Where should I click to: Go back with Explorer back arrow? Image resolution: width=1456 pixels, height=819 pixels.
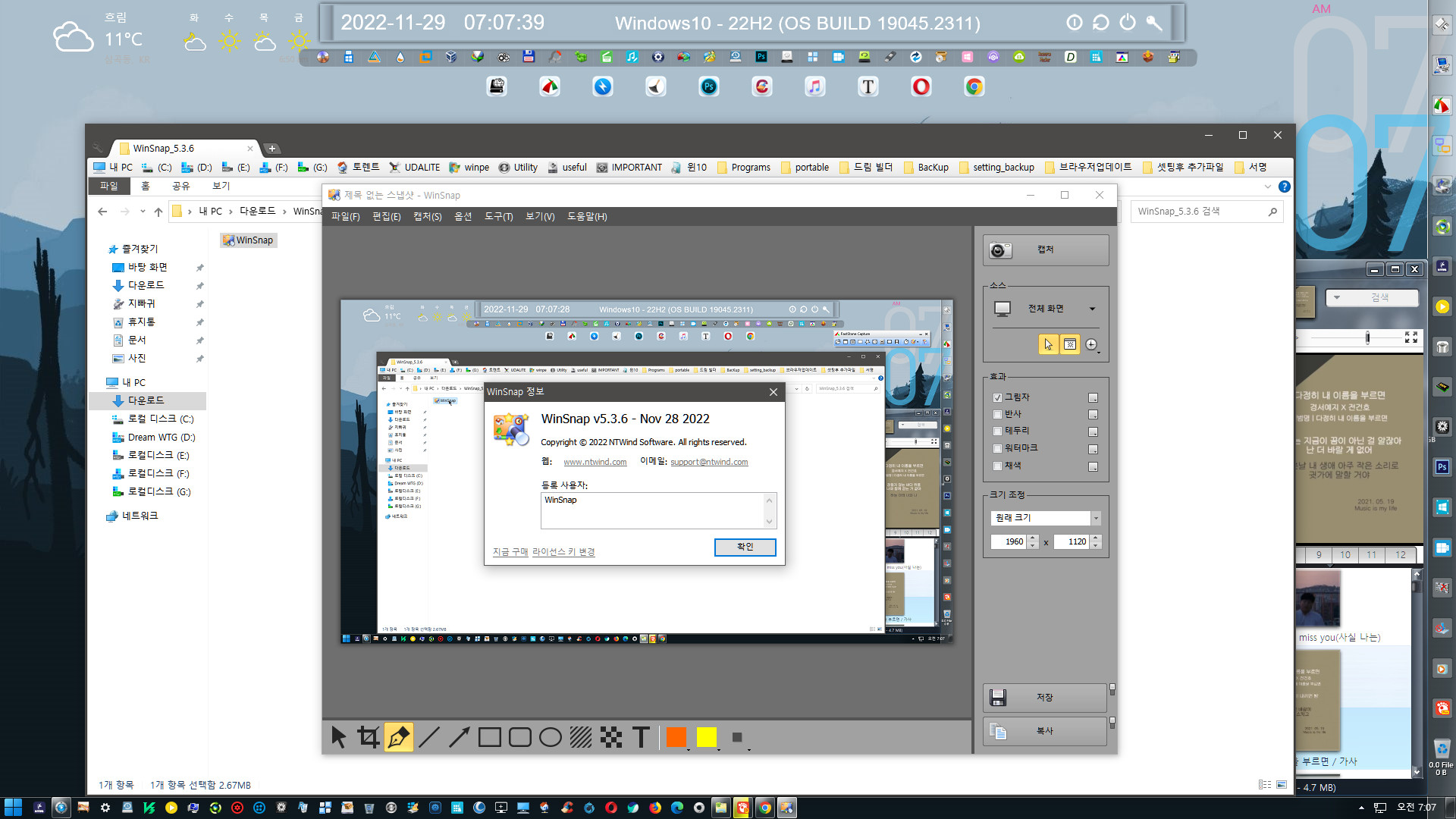pos(102,212)
